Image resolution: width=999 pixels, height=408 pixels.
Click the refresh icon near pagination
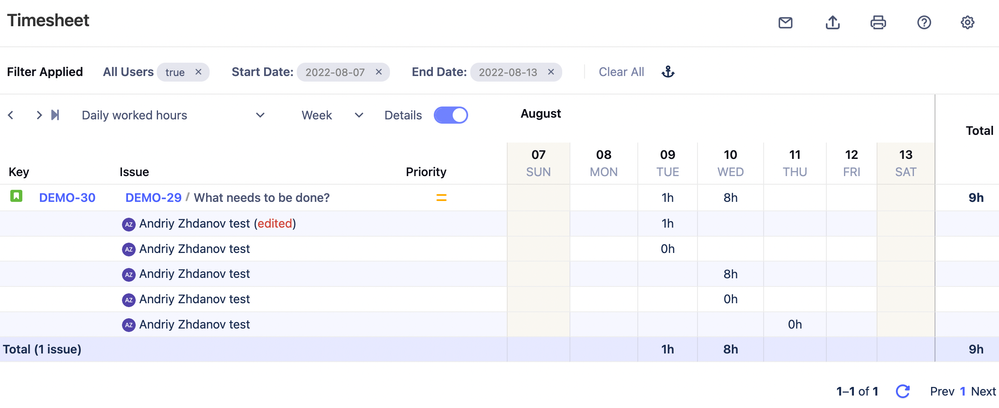pyautogui.click(x=902, y=392)
